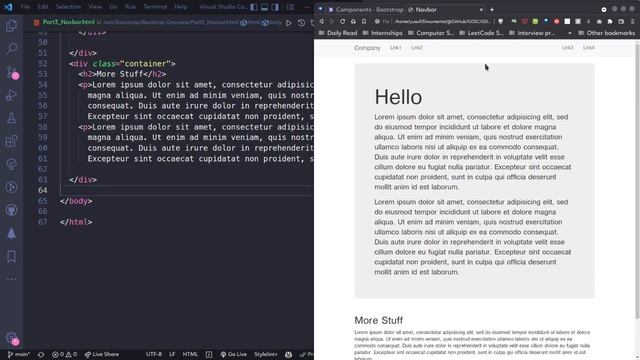Open a new browser tab
The image size is (640, 360).
click(492, 9)
